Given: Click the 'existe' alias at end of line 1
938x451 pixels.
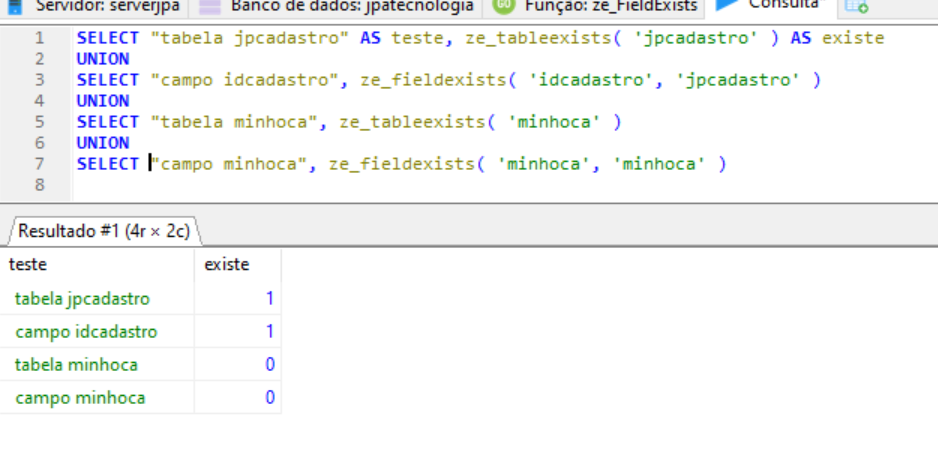Looking at the screenshot, I should tap(853, 38).
